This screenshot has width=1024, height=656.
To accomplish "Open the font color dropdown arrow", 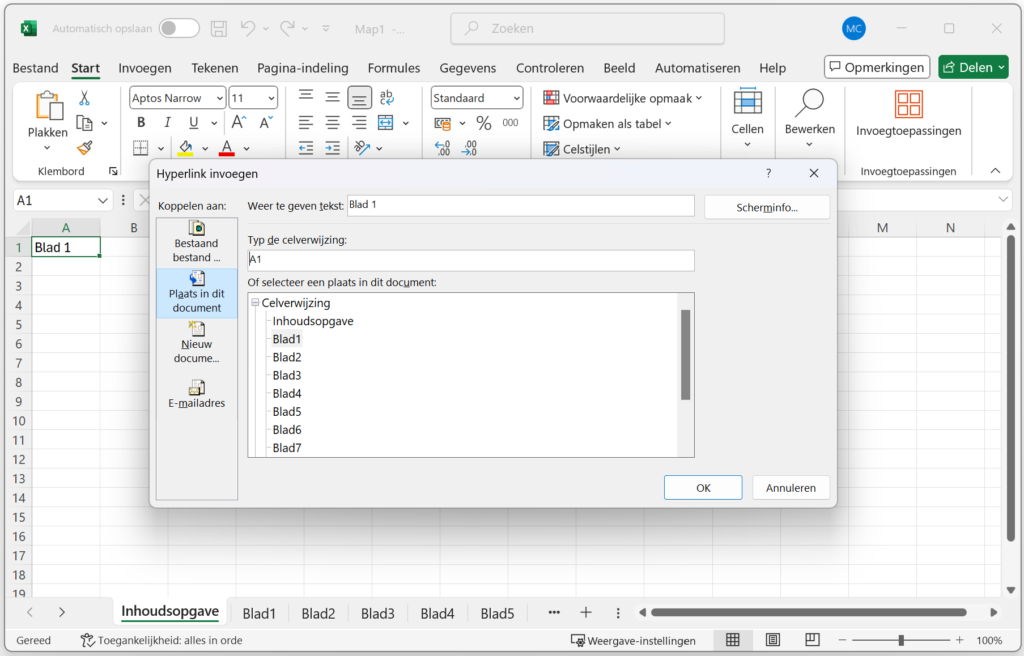I will [246, 149].
